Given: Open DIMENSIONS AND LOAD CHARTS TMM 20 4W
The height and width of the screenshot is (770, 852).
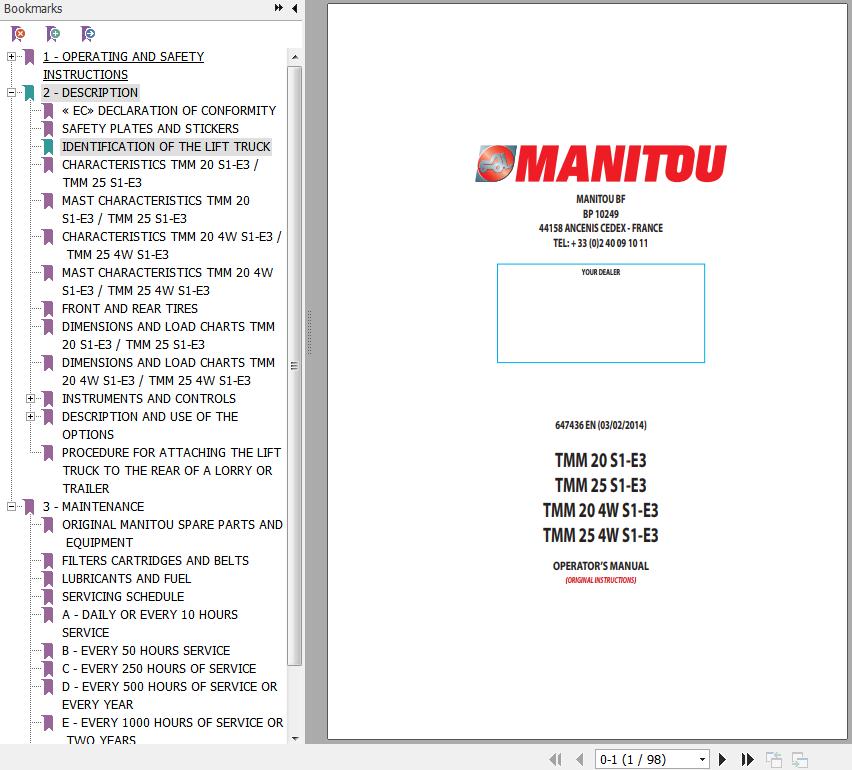Looking at the screenshot, I should pyautogui.click(x=168, y=371).
